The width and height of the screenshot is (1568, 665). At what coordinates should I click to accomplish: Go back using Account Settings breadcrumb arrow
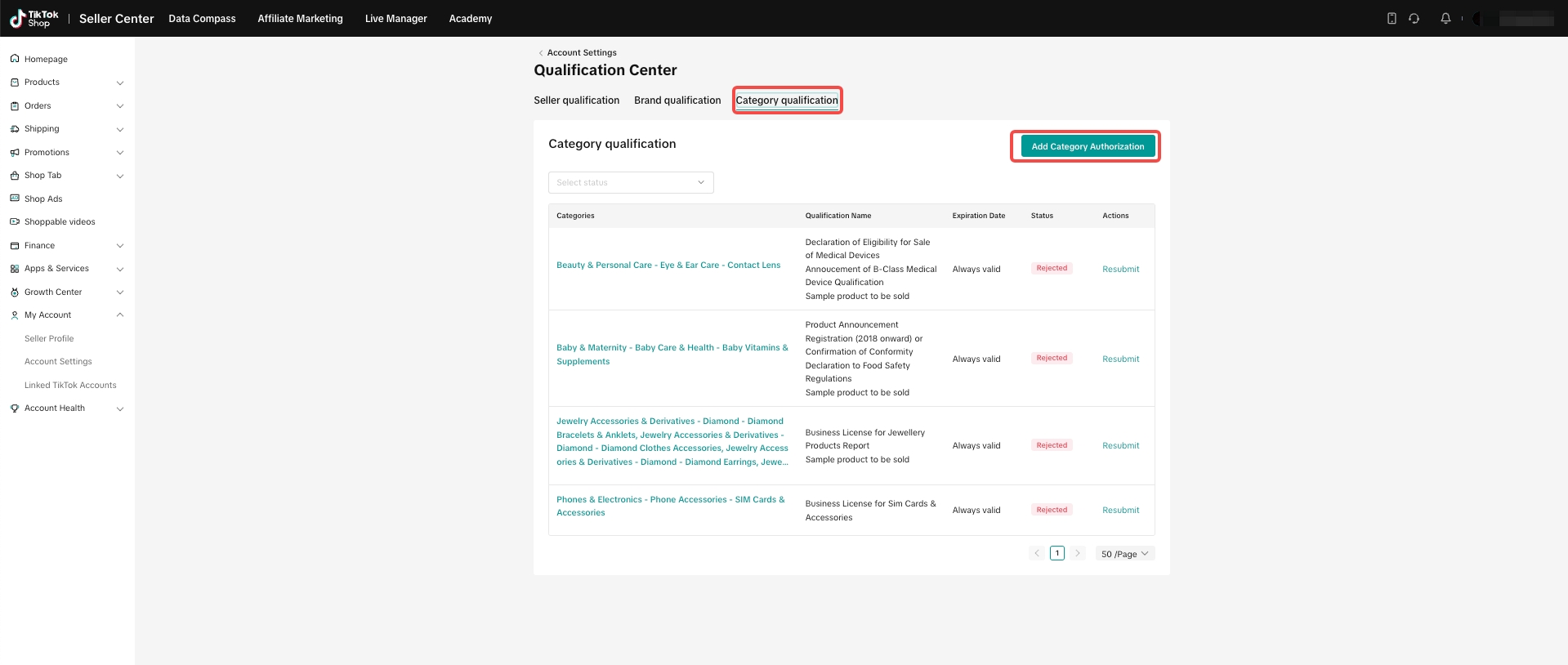tap(541, 53)
